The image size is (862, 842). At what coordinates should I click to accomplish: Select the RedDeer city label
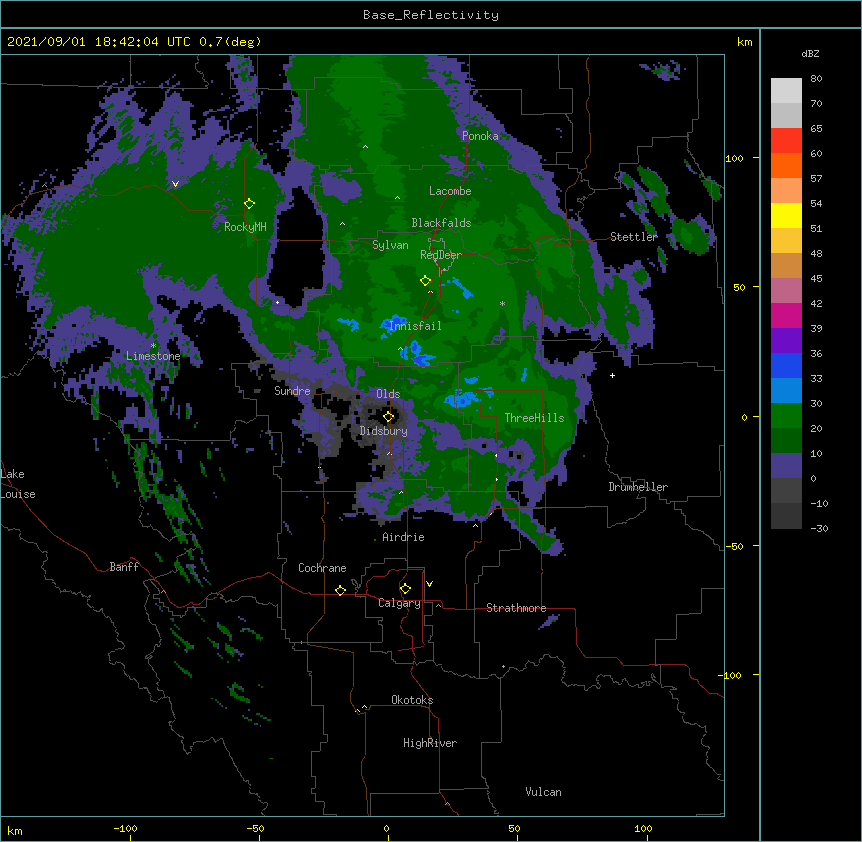click(x=440, y=255)
